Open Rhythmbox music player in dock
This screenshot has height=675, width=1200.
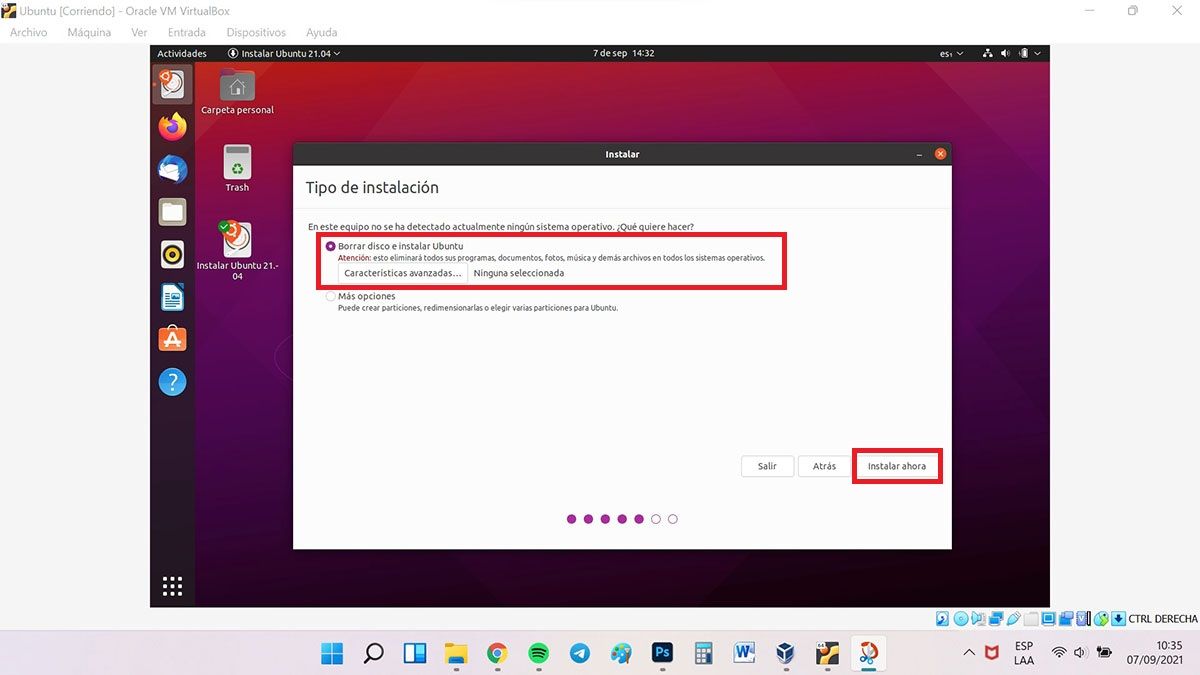172,254
